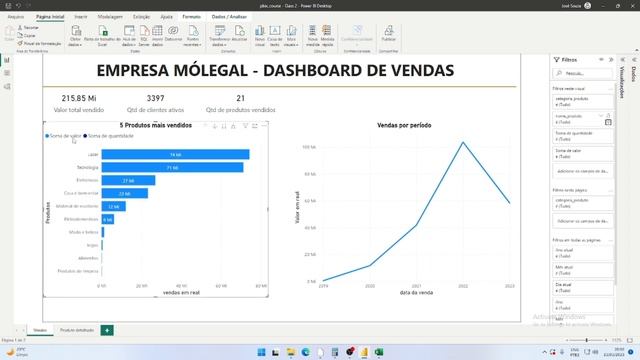Image resolution: width=640 pixels, height=360 pixels.
Task: Open the Inserir ribbon tab
Action: pos(81,17)
